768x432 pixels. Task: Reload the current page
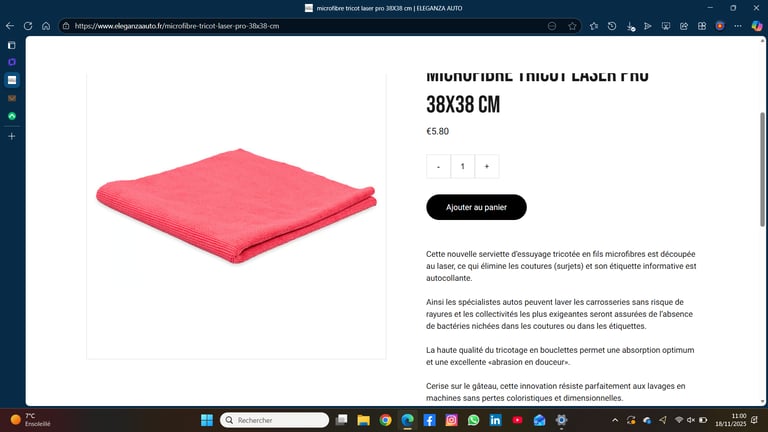[x=28, y=26]
